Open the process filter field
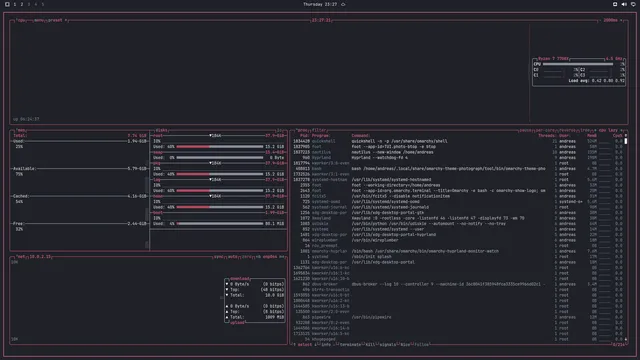Screen dimensions: 640x360 [319, 130]
